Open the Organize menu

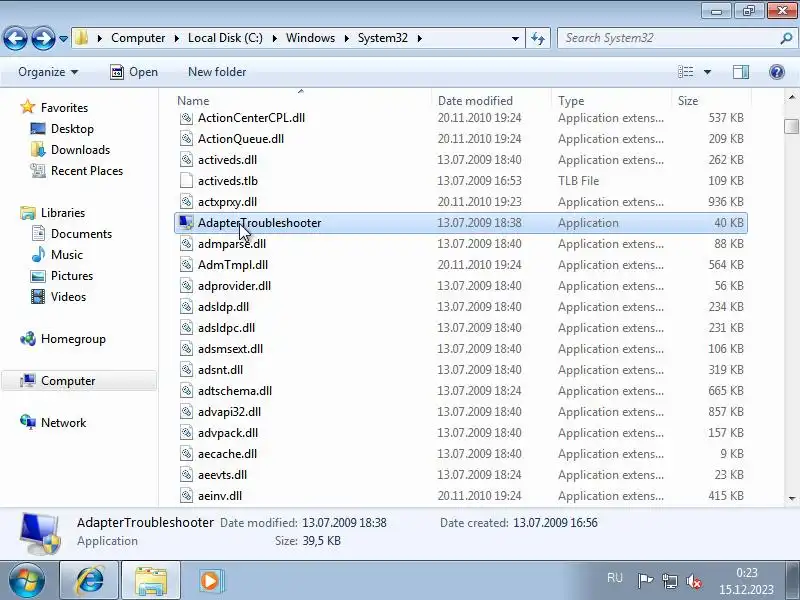tap(48, 72)
